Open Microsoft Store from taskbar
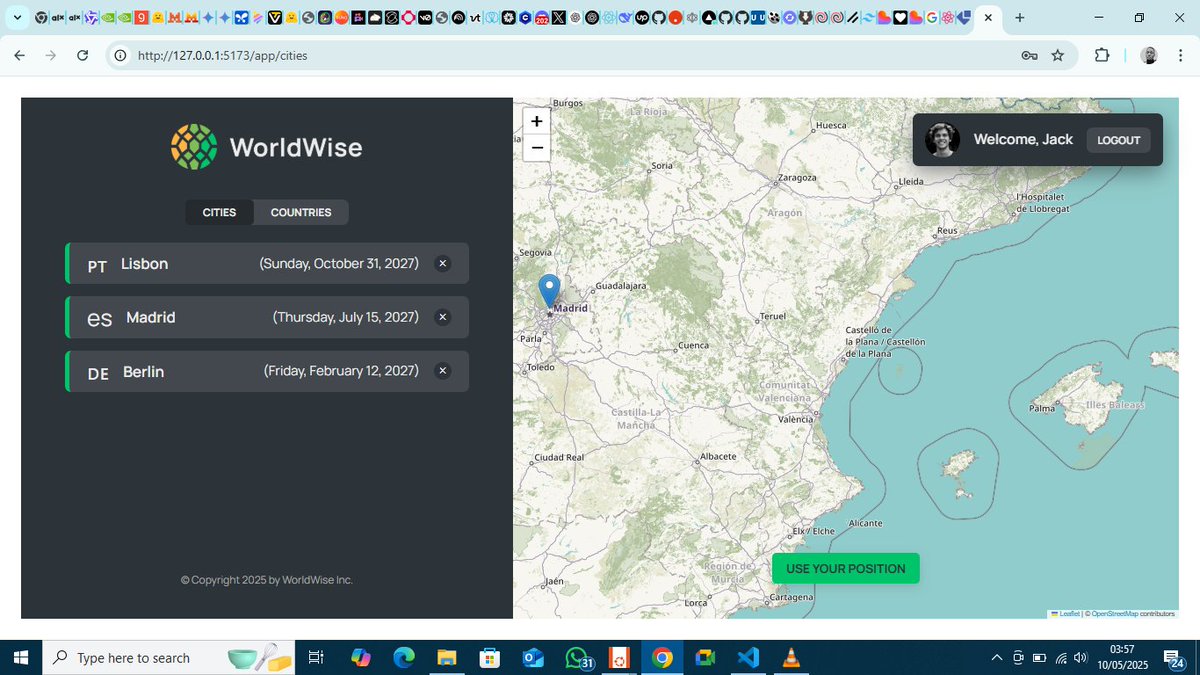The height and width of the screenshot is (675, 1200). [489, 657]
